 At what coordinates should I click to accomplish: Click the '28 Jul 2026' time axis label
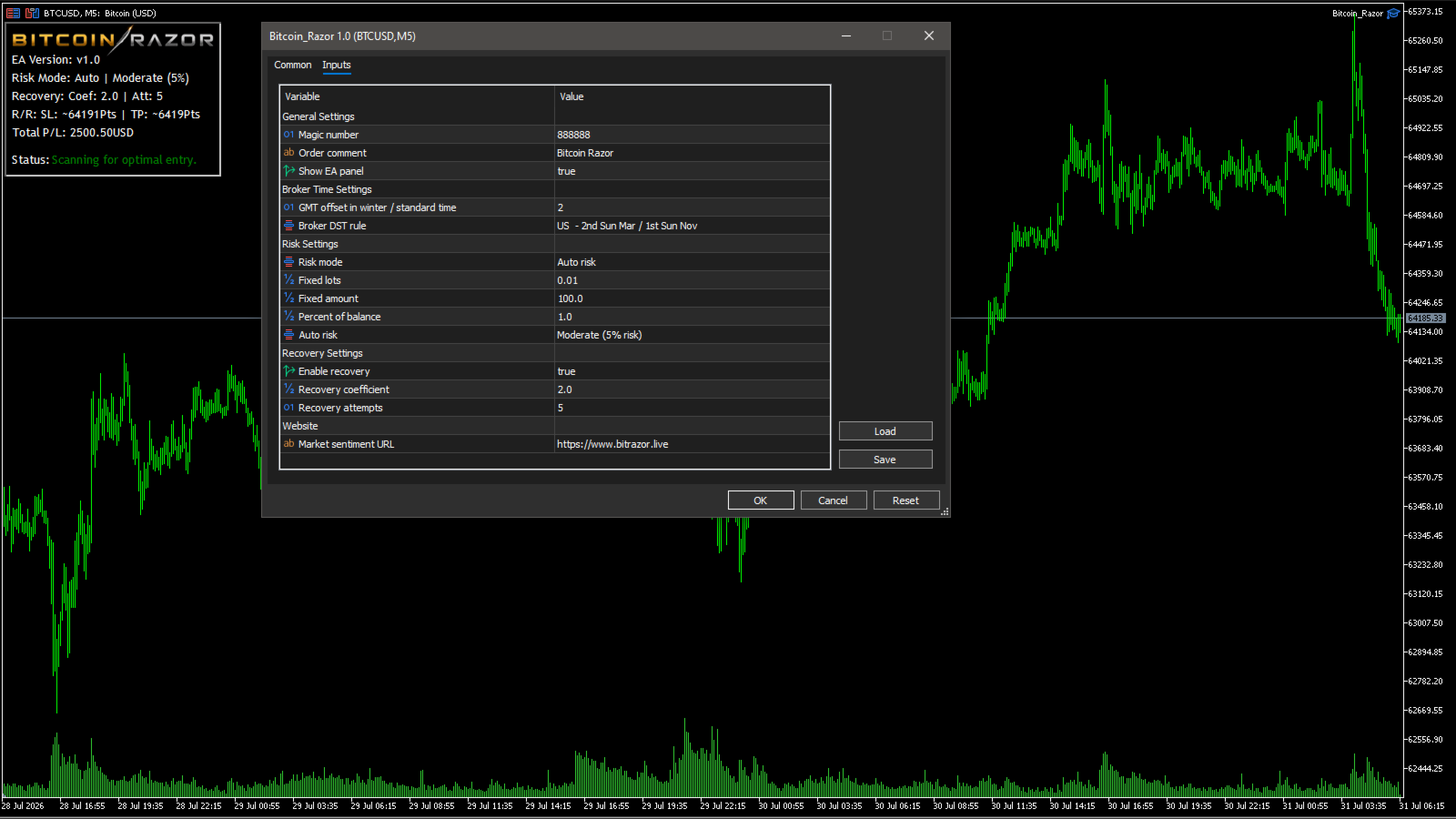coord(23,806)
